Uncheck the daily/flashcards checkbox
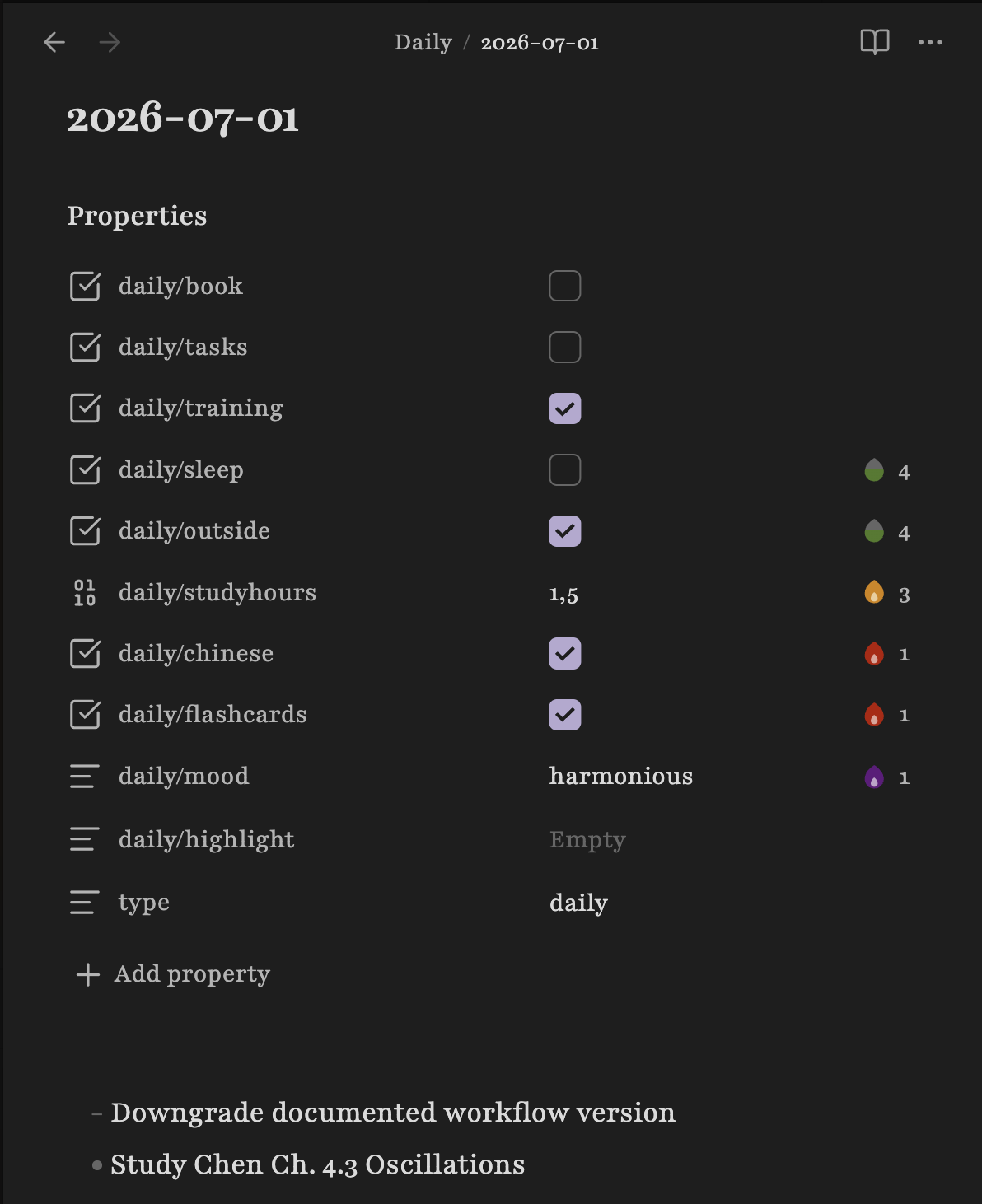This screenshot has height=1204, width=982. [565, 715]
